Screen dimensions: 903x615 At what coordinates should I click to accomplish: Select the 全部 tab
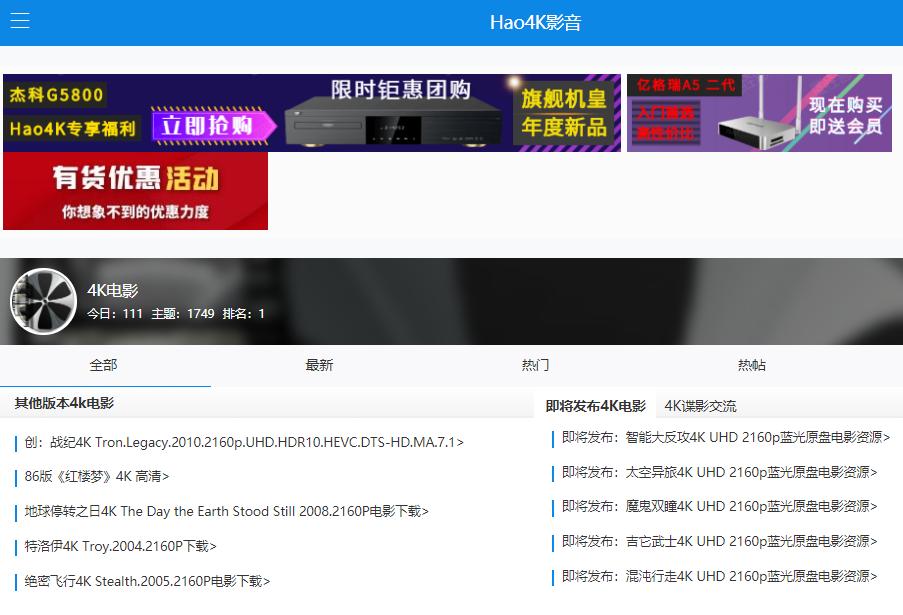(x=104, y=365)
